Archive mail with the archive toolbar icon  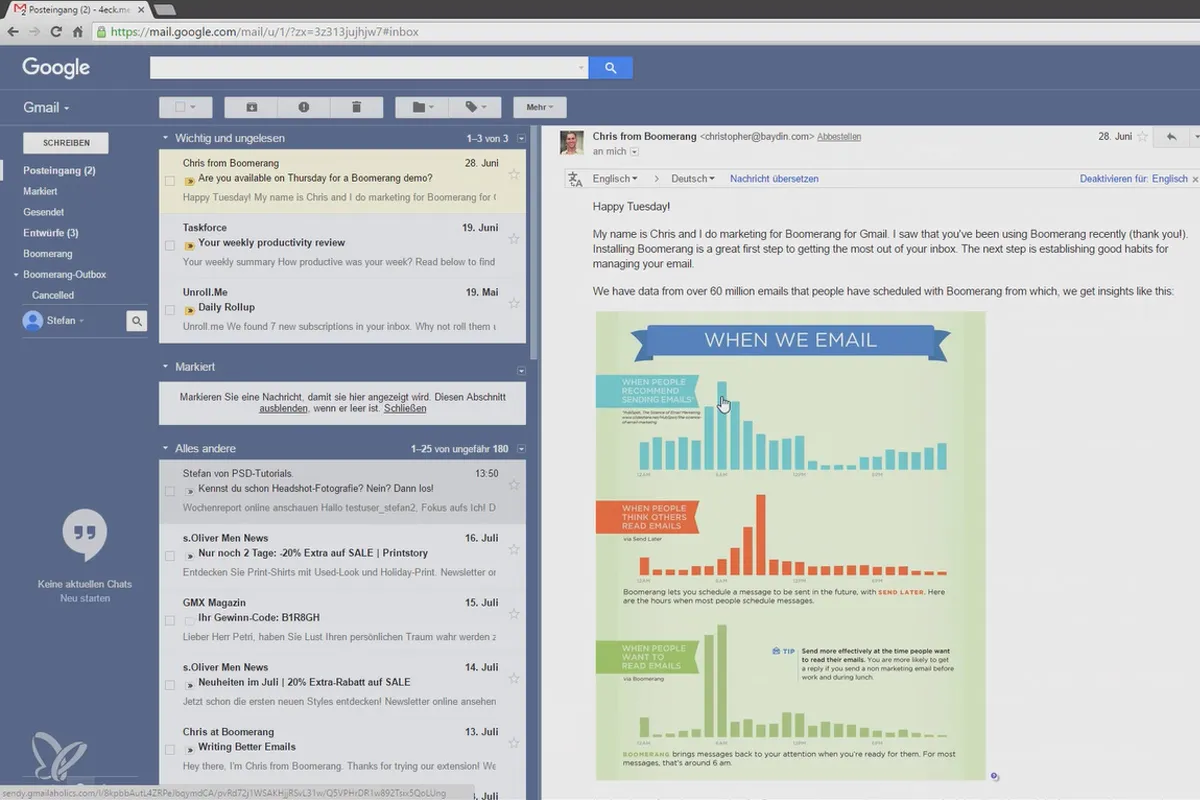coord(252,107)
